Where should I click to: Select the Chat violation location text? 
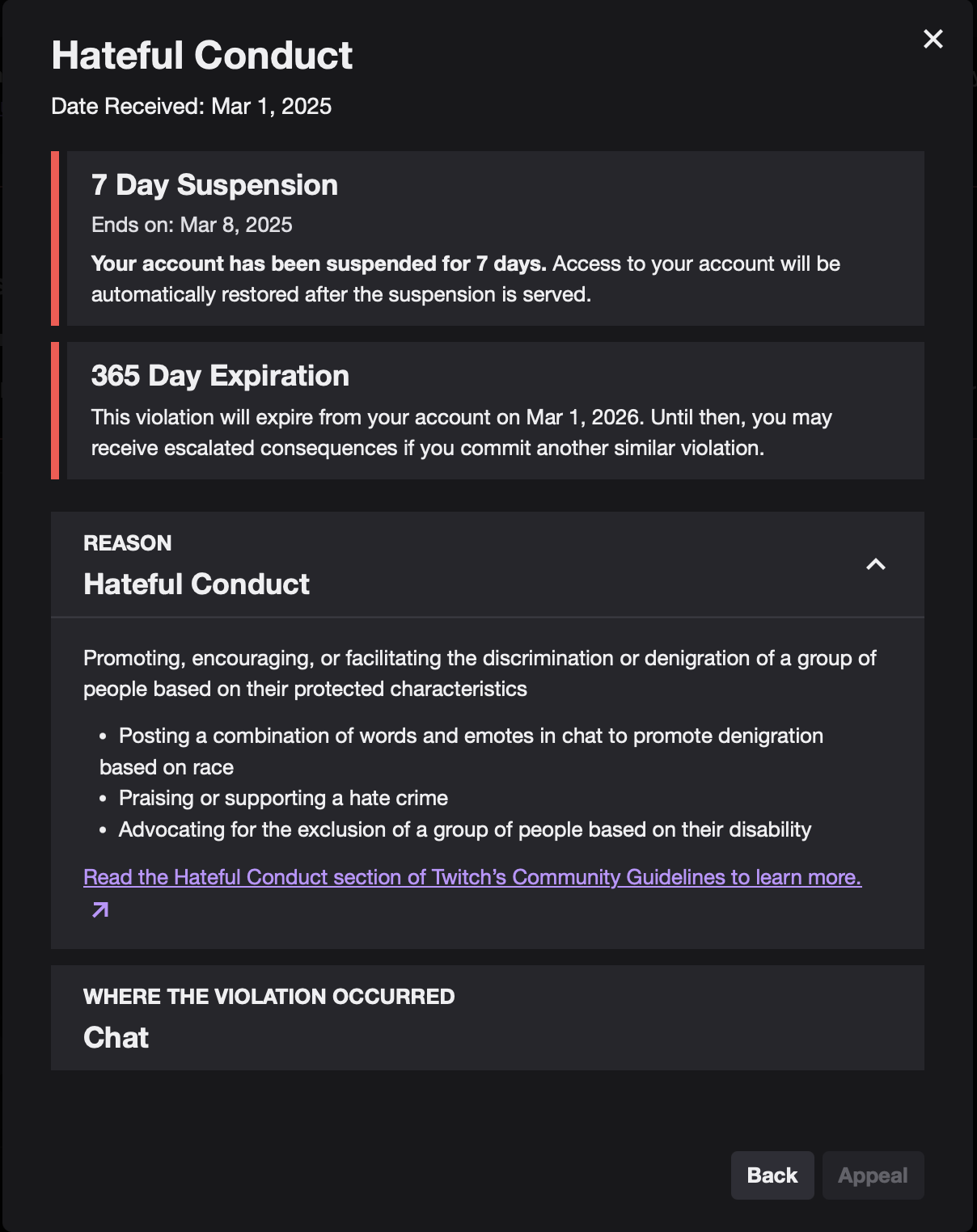116,1038
